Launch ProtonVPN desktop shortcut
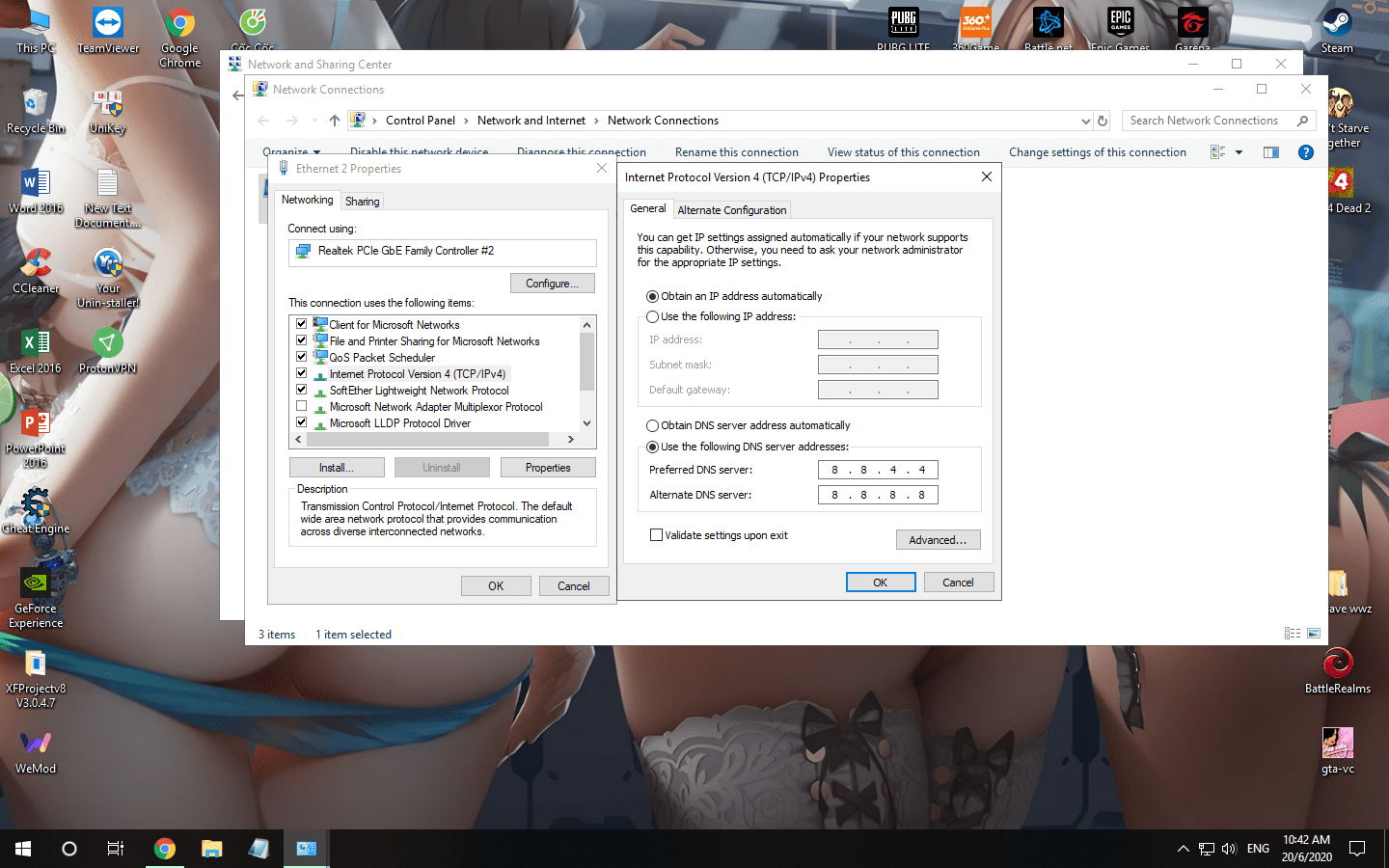1389x868 pixels. 108,351
